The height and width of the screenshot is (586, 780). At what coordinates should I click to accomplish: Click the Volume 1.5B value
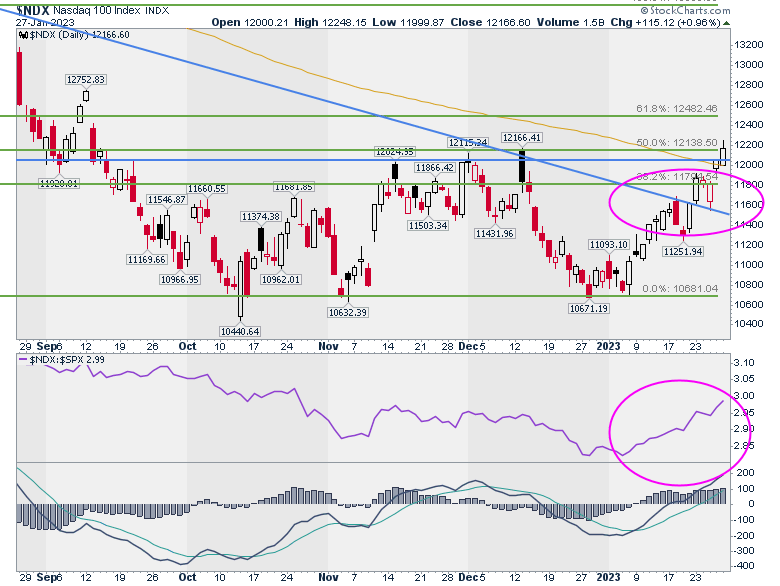pyautogui.click(x=571, y=22)
